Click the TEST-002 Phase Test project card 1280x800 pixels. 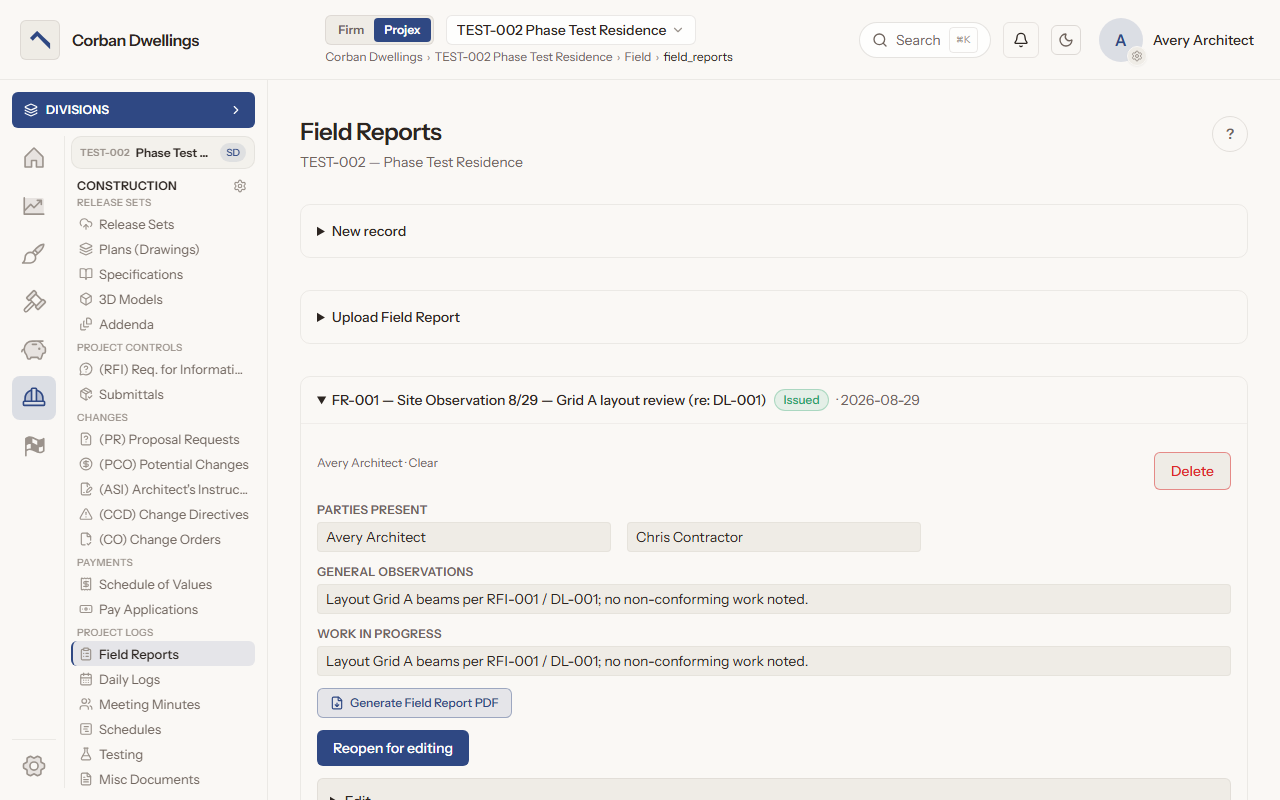163,153
